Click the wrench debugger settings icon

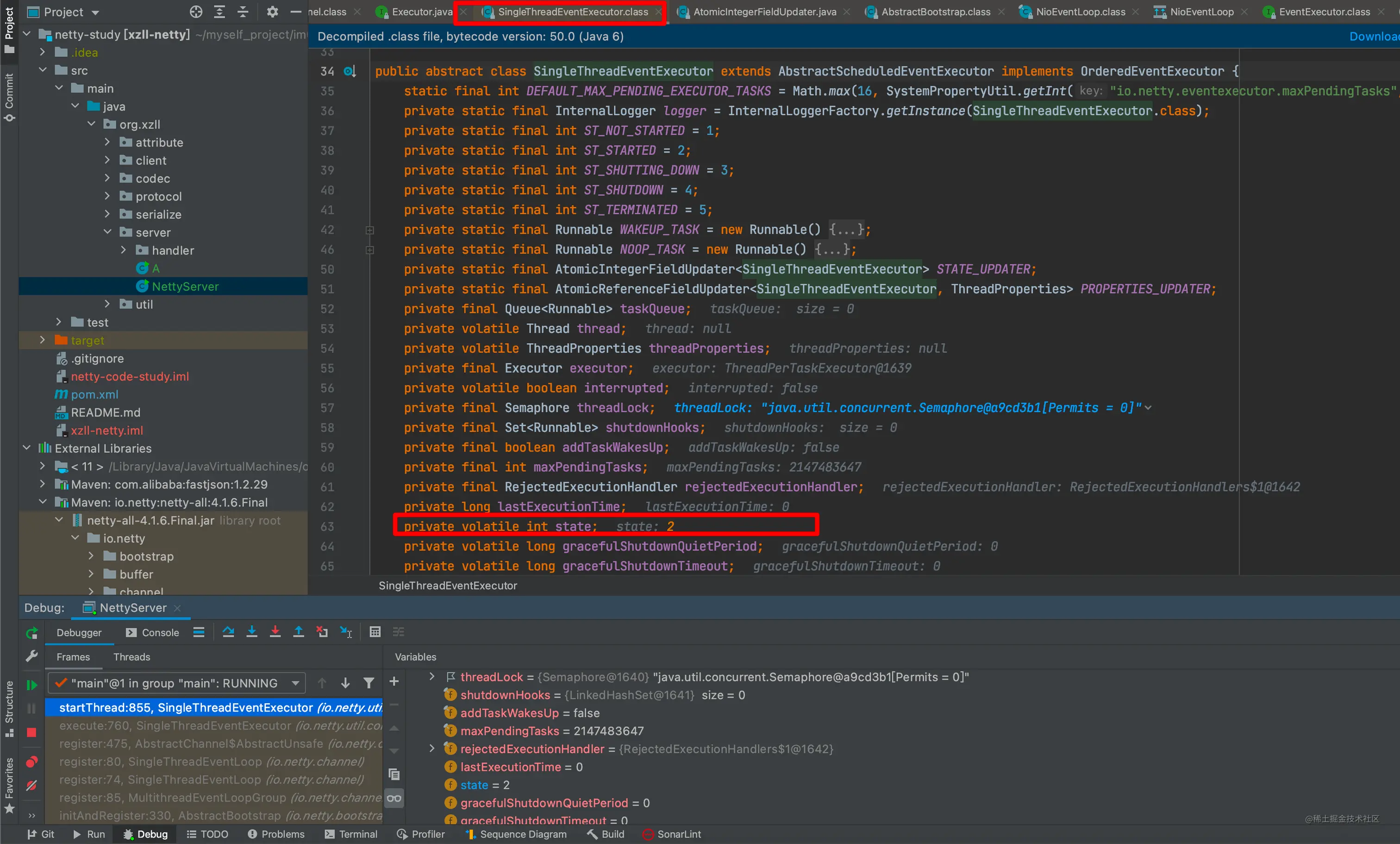pos(32,656)
